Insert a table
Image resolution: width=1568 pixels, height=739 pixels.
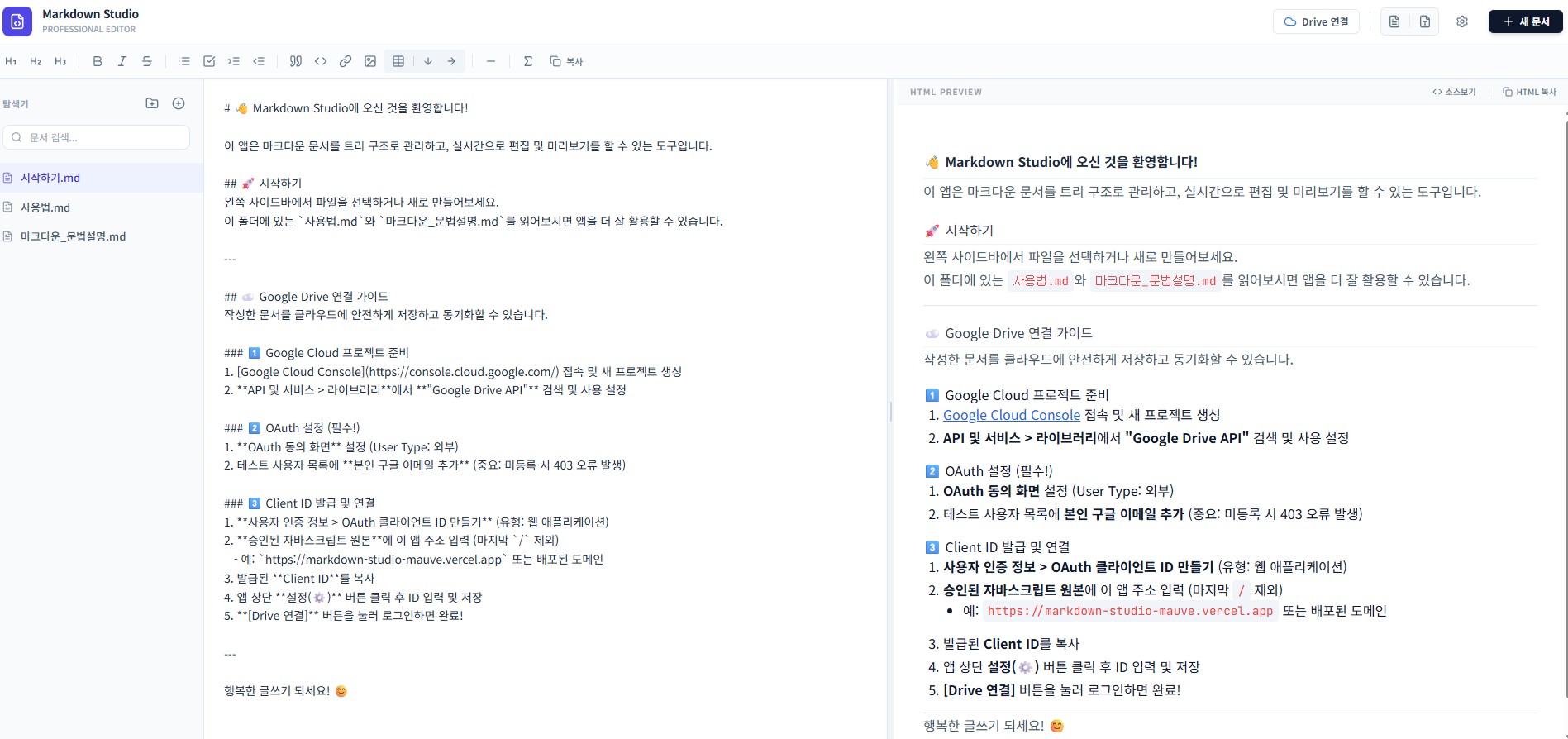click(x=398, y=61)
